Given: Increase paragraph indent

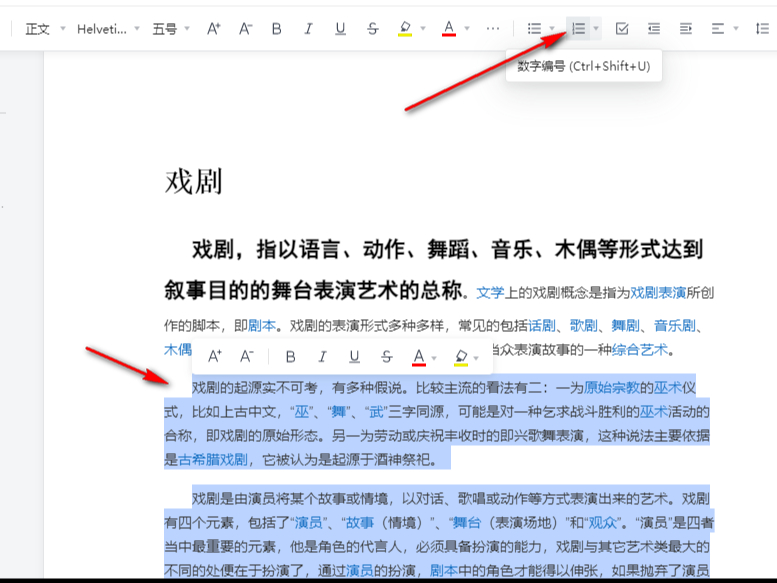Looking at the screenshot, I should tap(686, 29).
